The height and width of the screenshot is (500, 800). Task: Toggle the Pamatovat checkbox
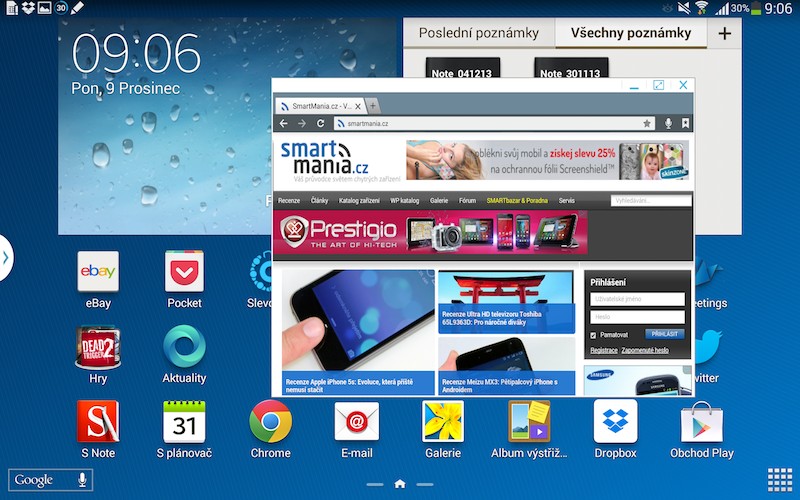(x=593, y=335)
